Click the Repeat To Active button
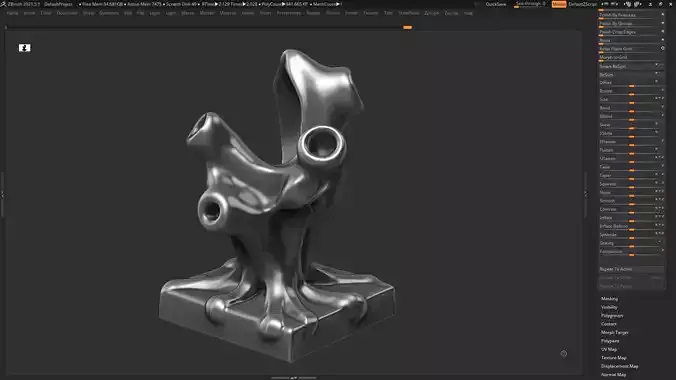Screen dimensions: 676x380 click(x=631, y=269)
